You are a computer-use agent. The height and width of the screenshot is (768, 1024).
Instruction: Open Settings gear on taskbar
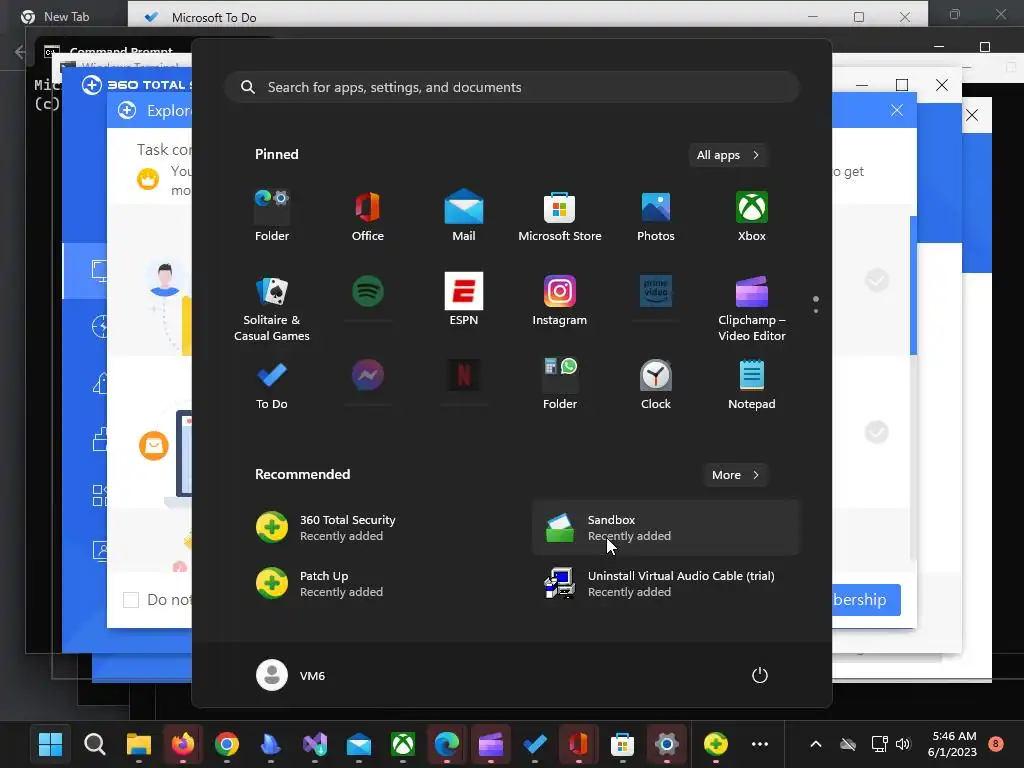667,744
